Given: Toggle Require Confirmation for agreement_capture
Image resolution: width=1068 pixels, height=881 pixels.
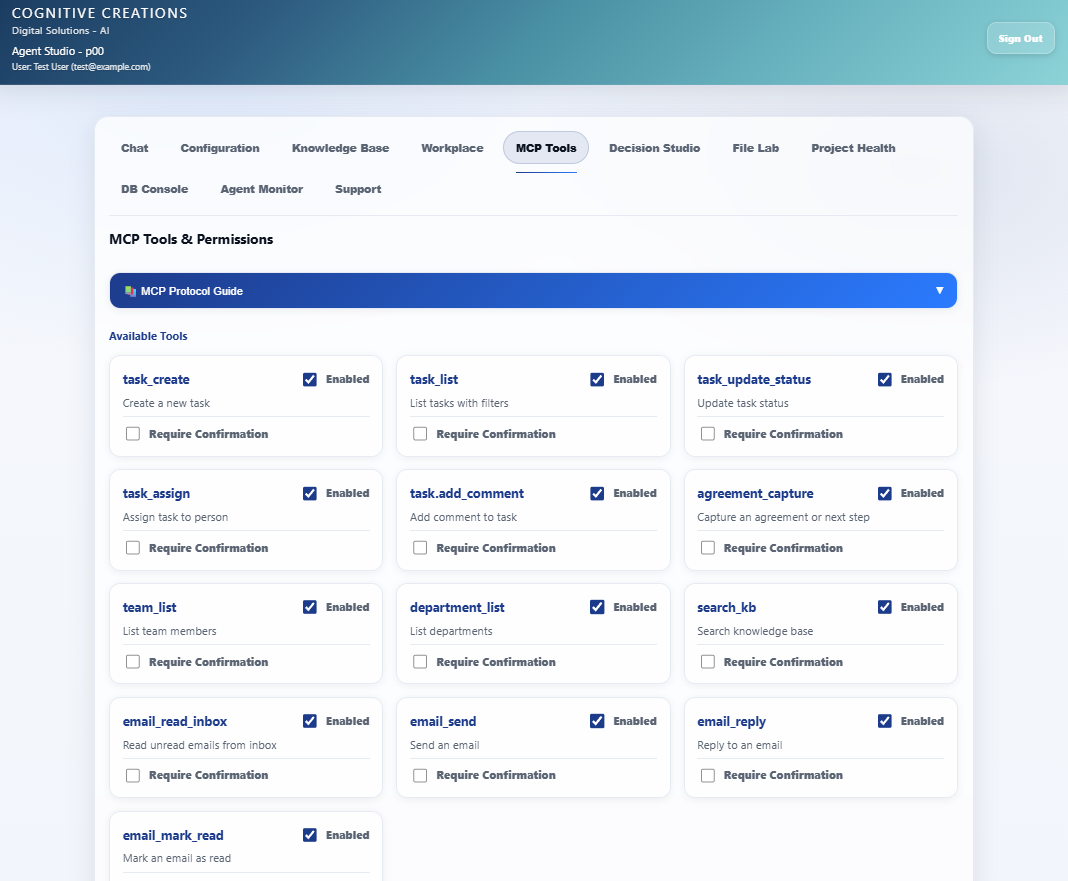Looking at the screenshot, I should (707, 547).
